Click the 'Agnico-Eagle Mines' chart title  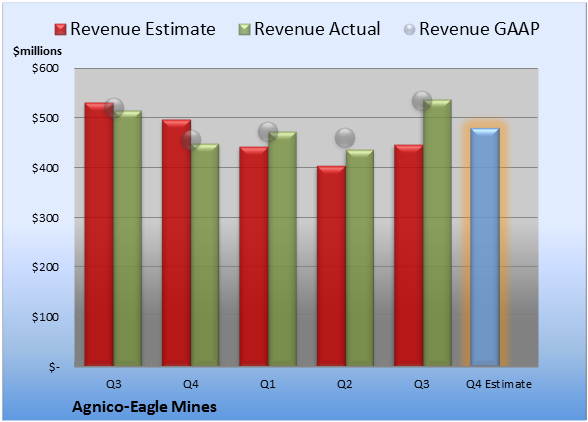click(144, 407)
